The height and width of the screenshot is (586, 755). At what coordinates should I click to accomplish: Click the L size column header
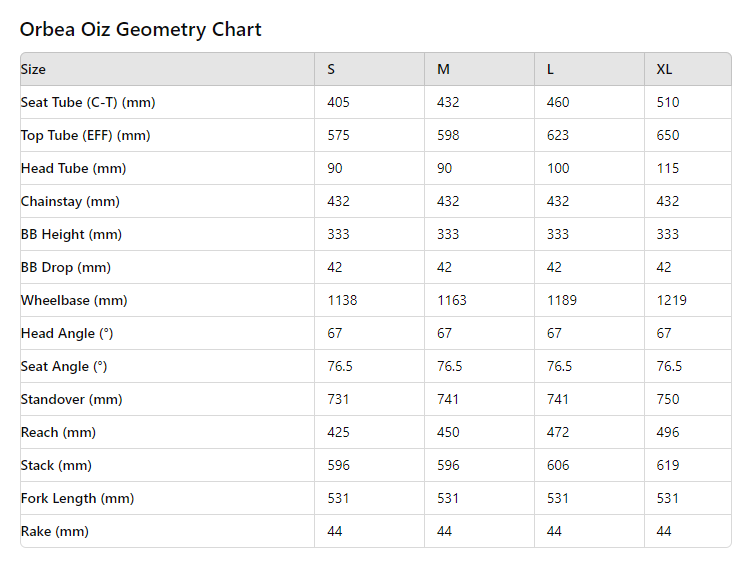coord(550,69)
